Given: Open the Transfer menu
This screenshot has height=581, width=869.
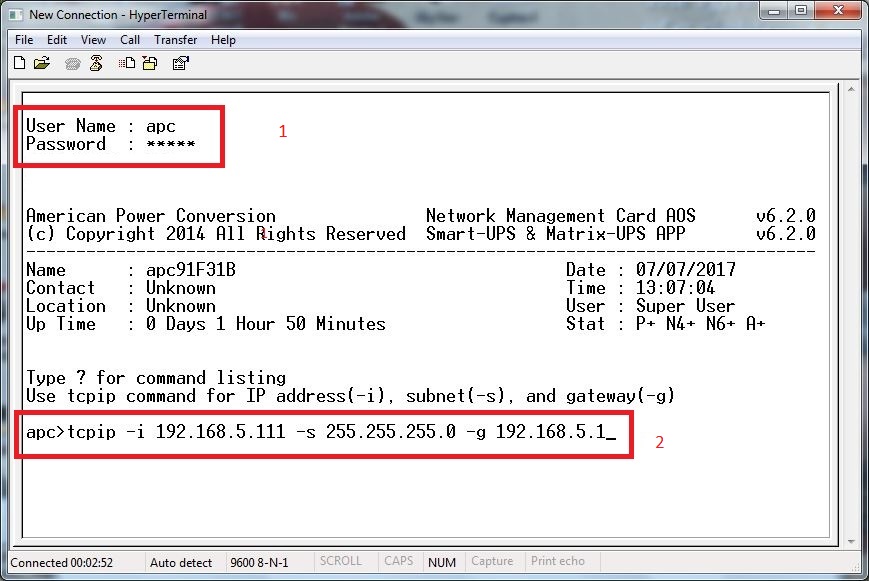Looking at the screenshot, I should point(175,40).
